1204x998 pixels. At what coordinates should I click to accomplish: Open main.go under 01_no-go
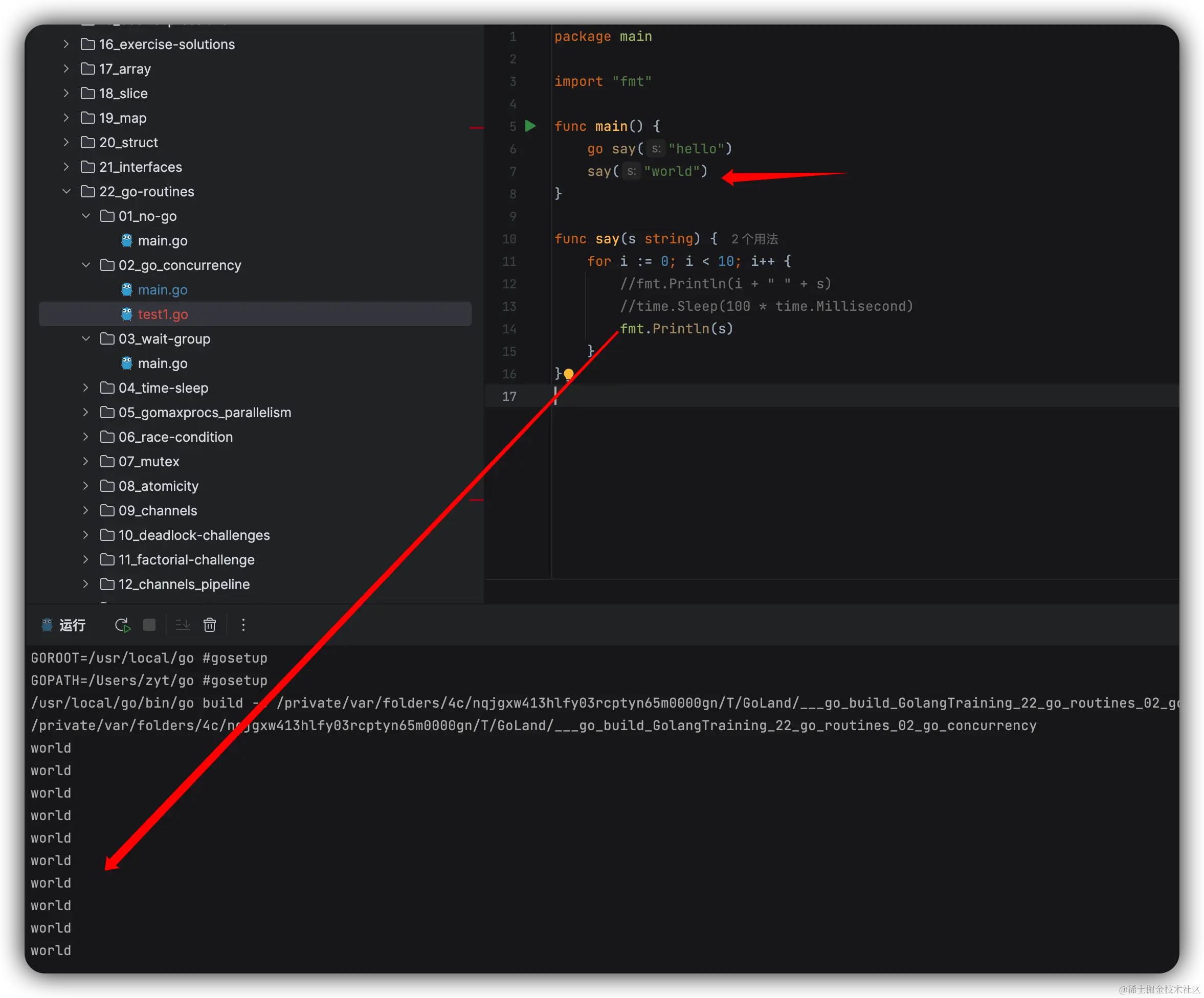[162, 241]
